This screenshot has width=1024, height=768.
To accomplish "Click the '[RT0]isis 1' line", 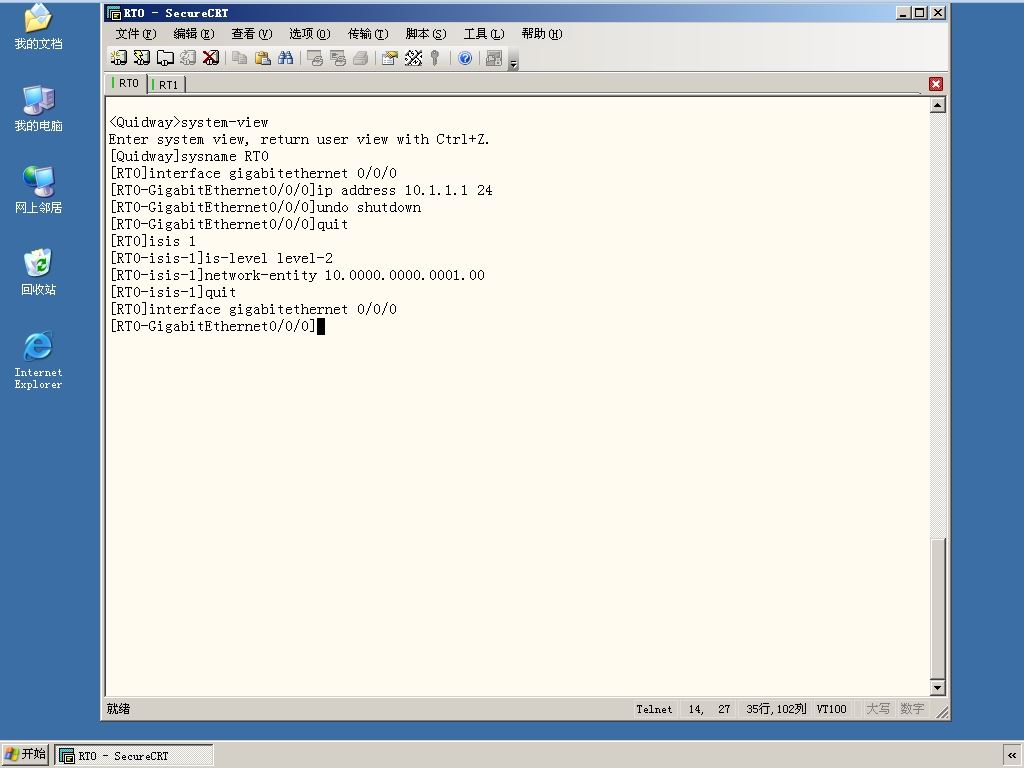I will [153, 242].
